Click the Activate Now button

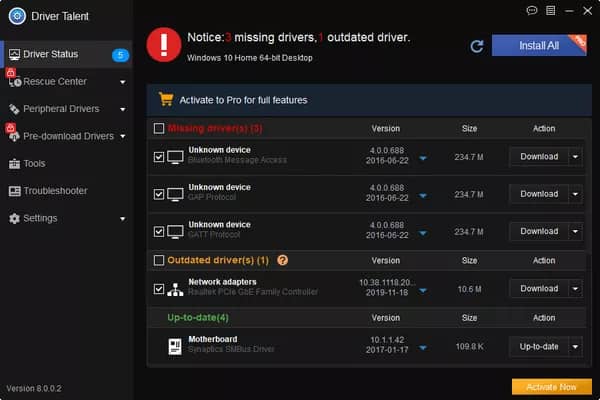[552, 387]
